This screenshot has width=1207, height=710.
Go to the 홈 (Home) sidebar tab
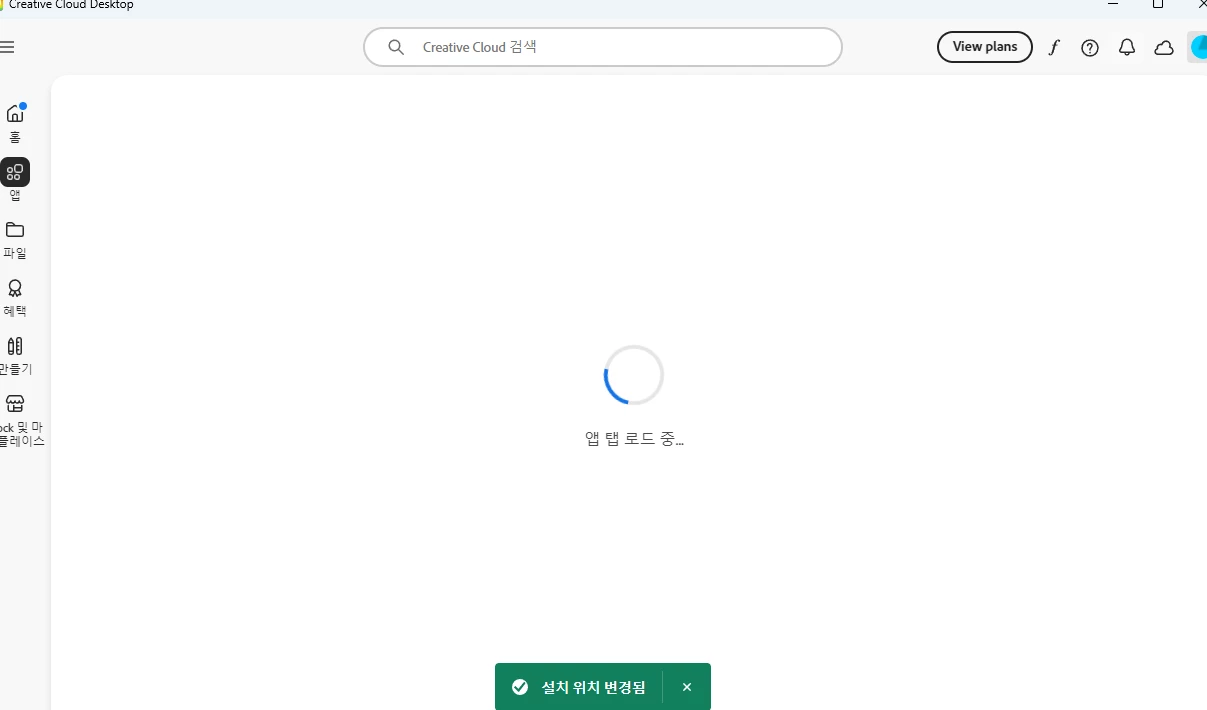[x=15, y=123]
